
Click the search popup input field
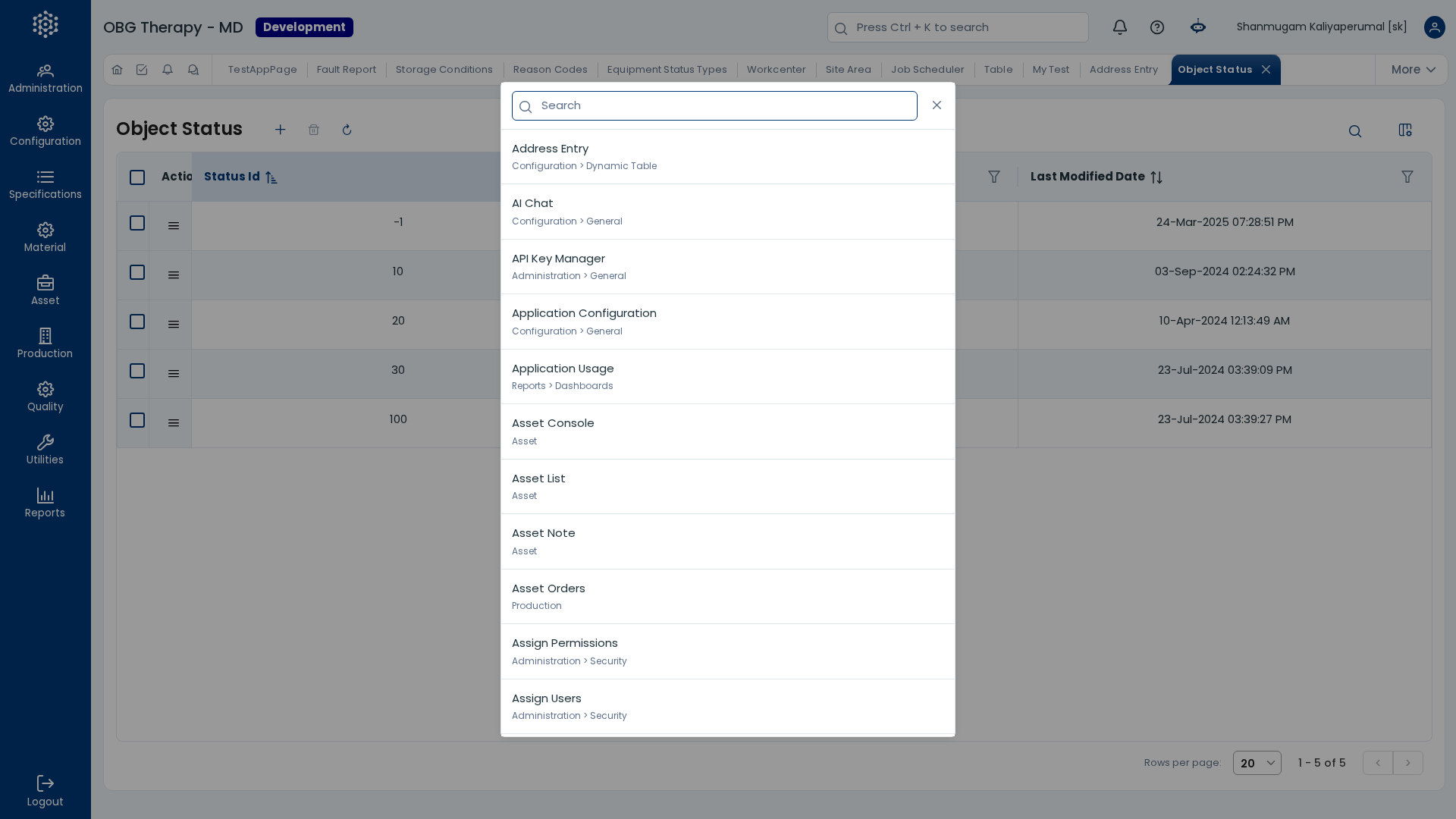(x=714, y=106)
